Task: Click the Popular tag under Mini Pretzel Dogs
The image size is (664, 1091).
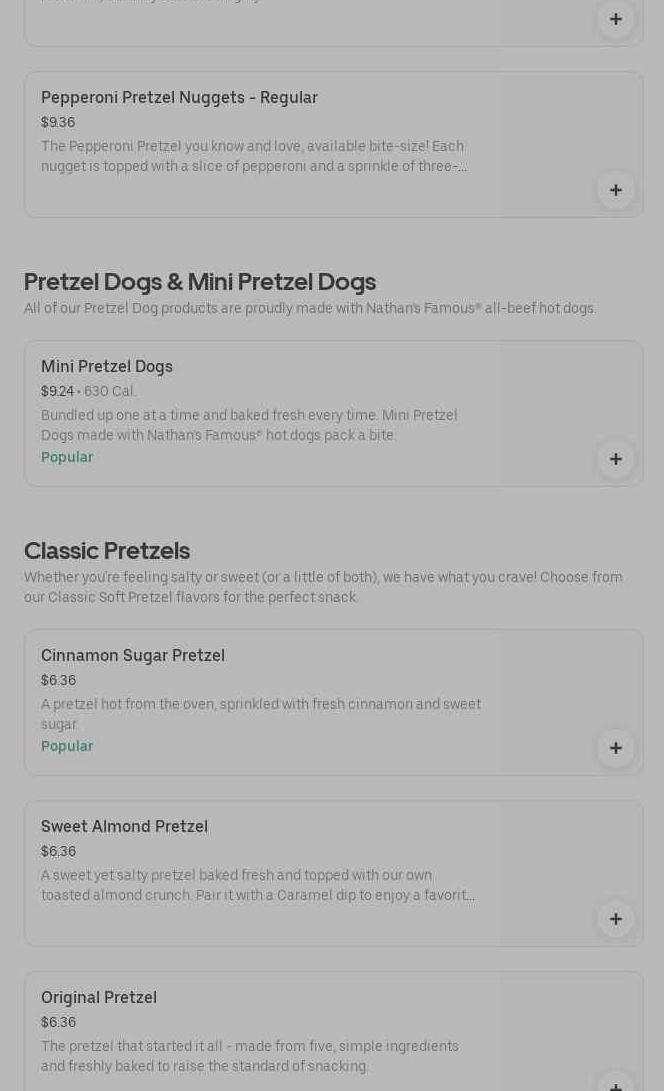Action: (67, 457)
